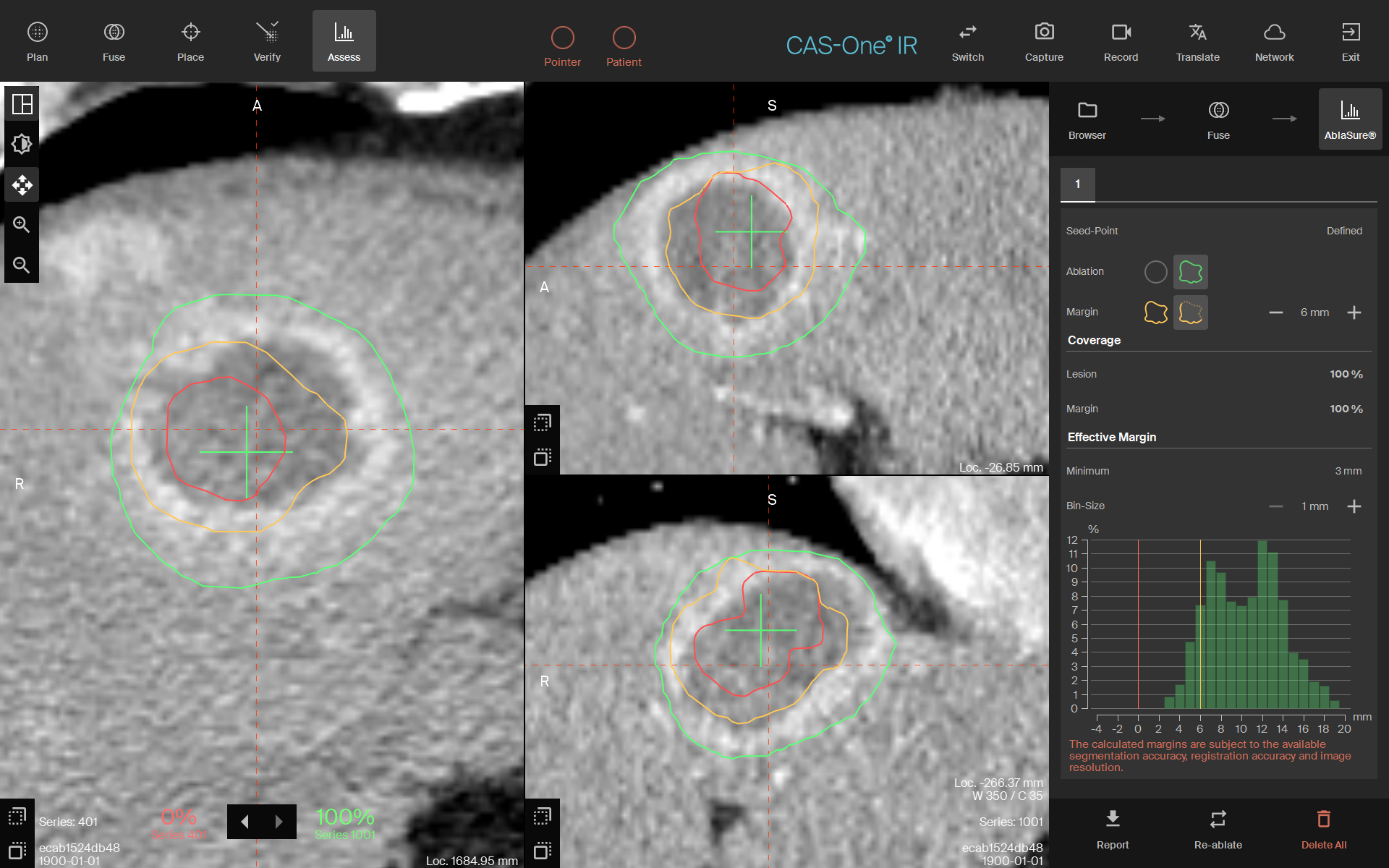The image size is (1389, 868).
Task: Increase bin-size with plus button
Action: 1354,506
